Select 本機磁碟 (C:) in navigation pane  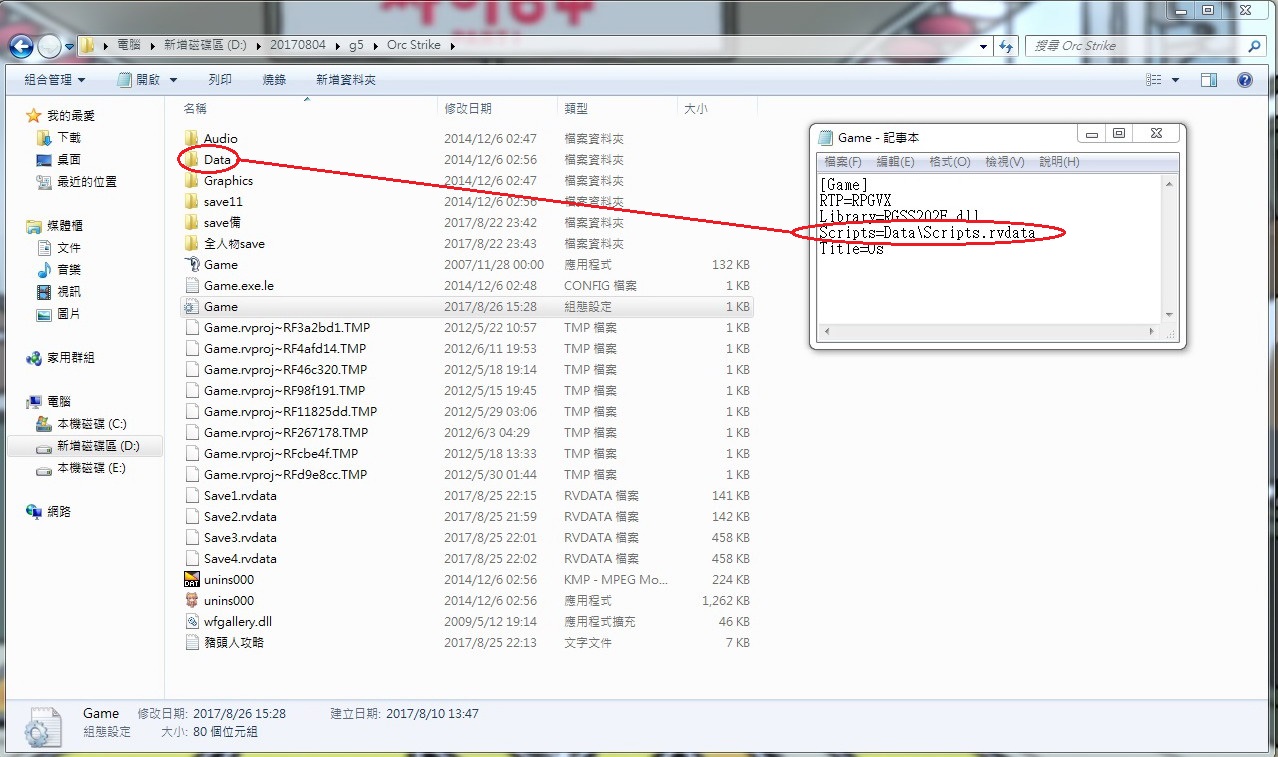tap(91, 424)
